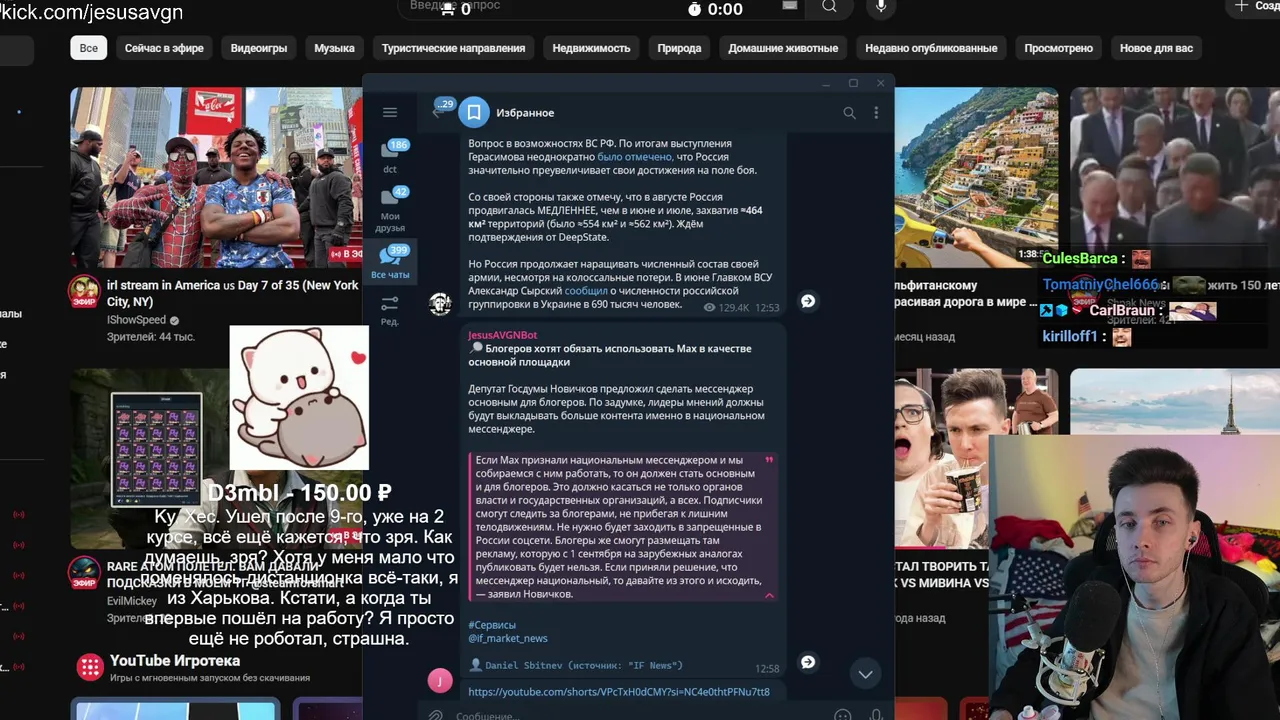Open CarlBraun chat username
Screen dimensions: 1280x720
tap(1122, 310)
